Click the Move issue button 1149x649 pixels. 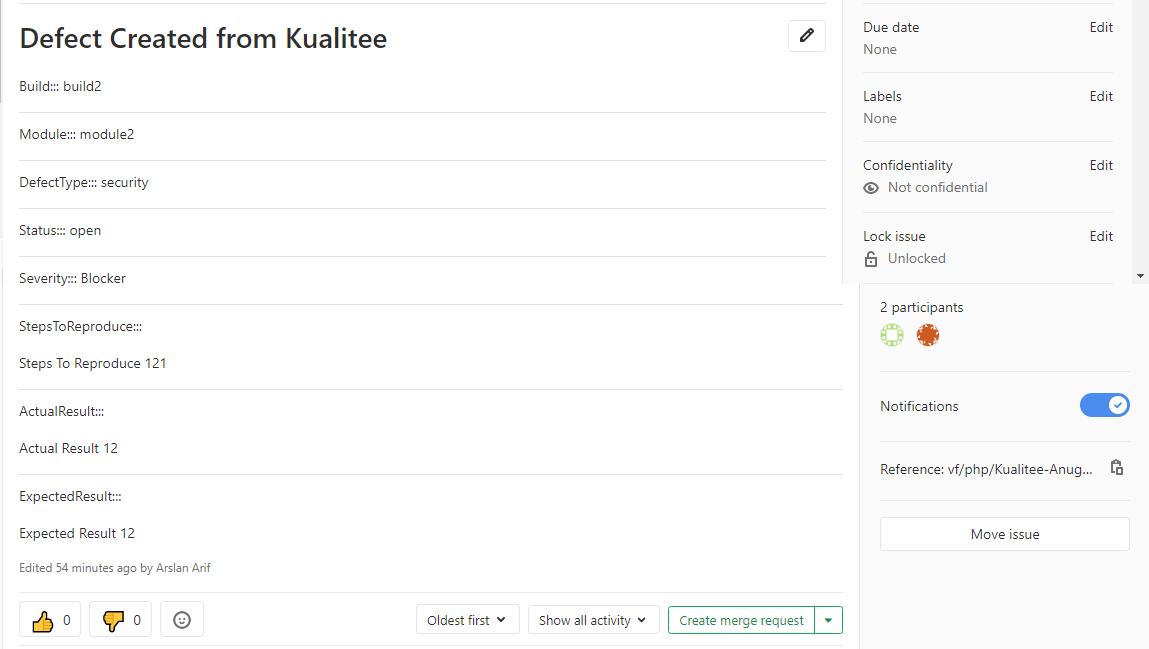(x=1005, y=534)
